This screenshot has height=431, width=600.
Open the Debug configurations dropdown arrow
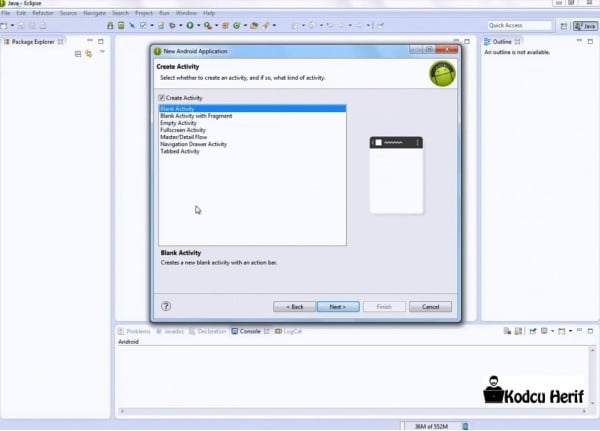coord(181,26)
